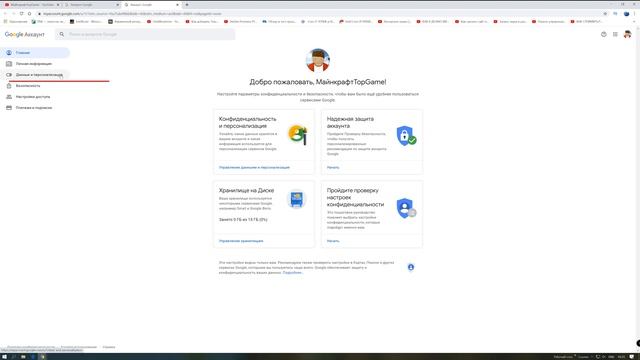Image resolution: width=640 pixels, height=360 pixels.
Task: Click the browser back arrow
Action: 5,13
